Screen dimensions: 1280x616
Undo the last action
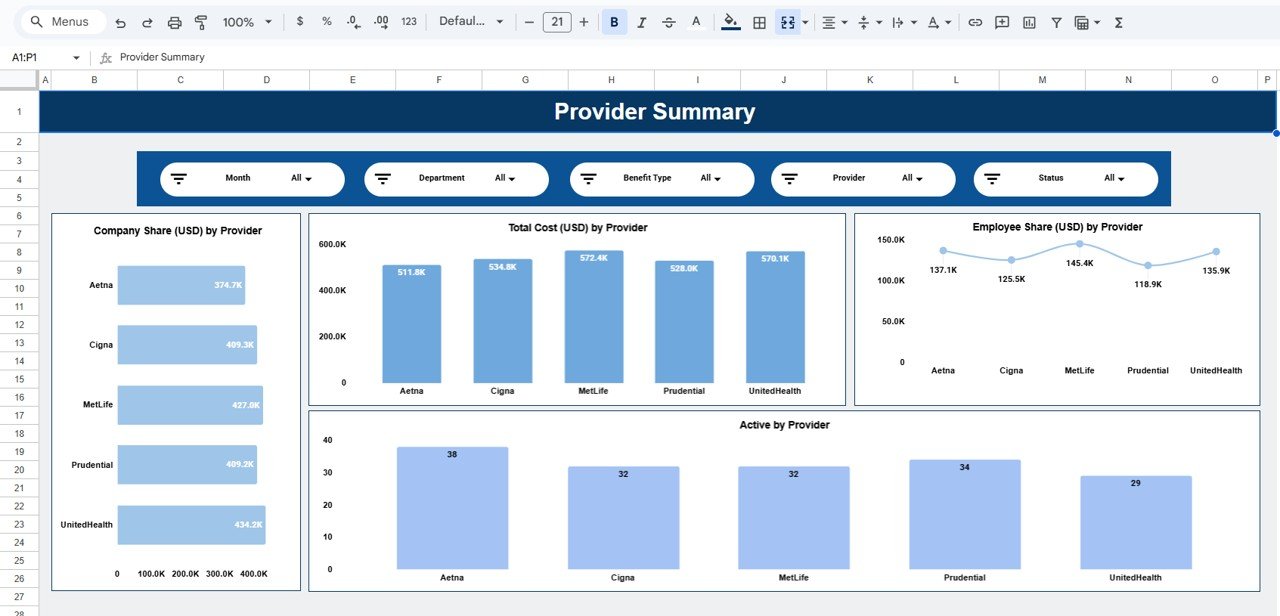pos(121,20)
